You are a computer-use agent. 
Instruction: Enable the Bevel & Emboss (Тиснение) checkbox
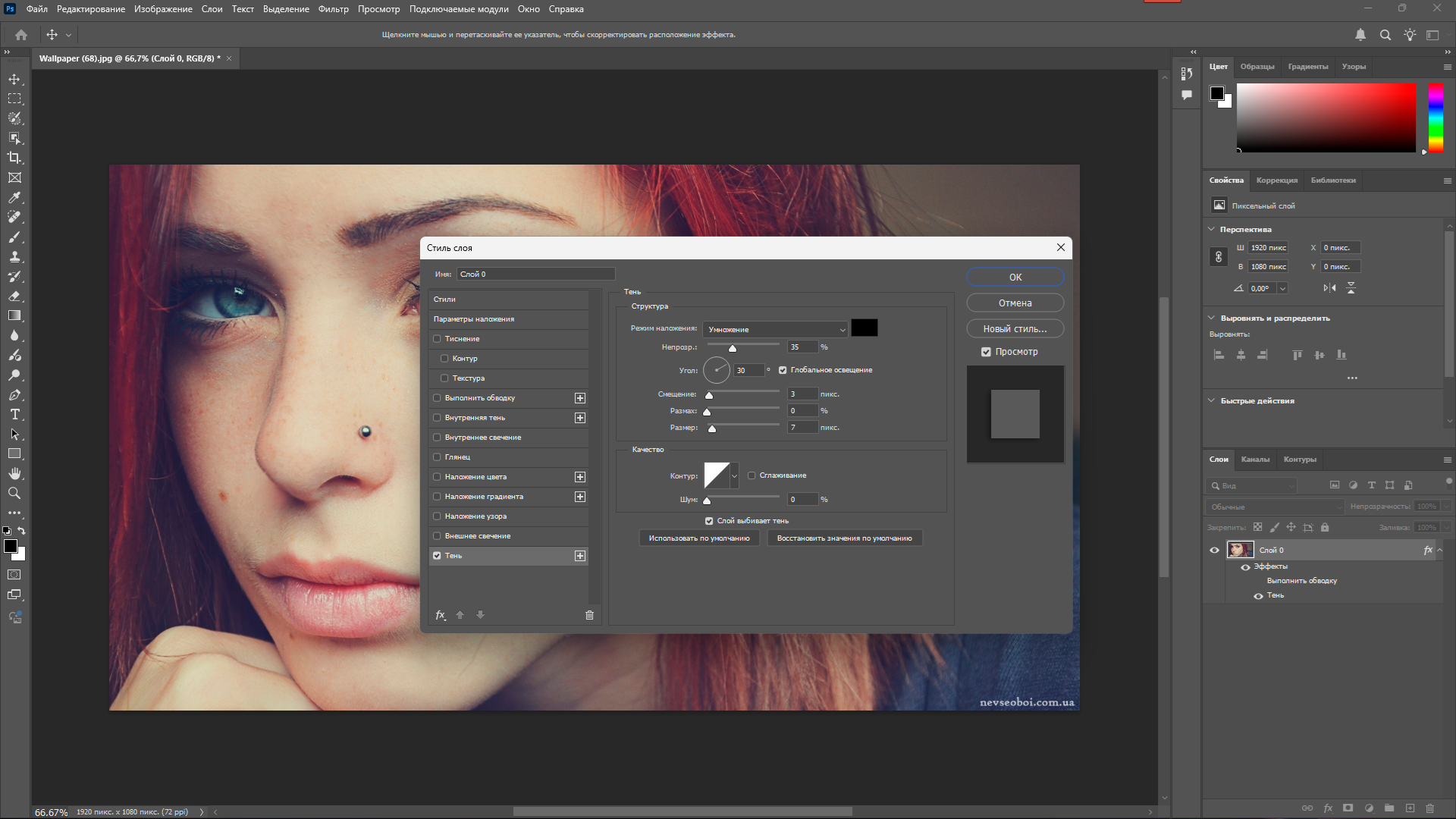437,339
